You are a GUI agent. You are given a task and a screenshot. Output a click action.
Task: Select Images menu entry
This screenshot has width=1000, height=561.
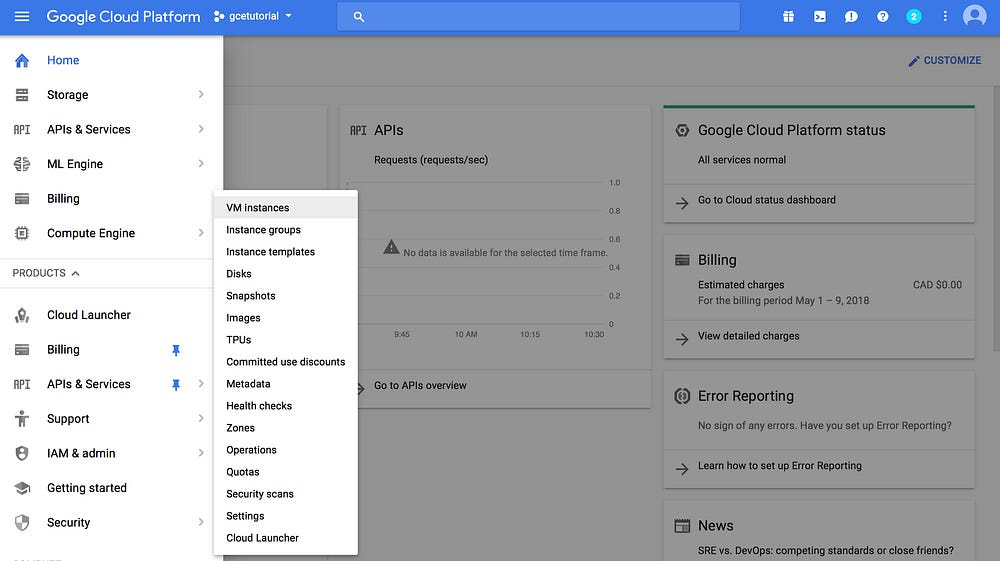pos(286,317)
